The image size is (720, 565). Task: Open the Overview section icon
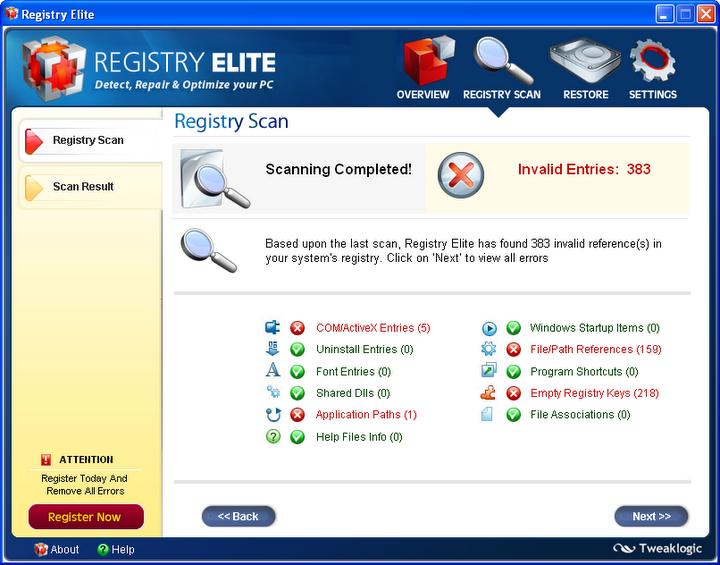tap(428, 61)
